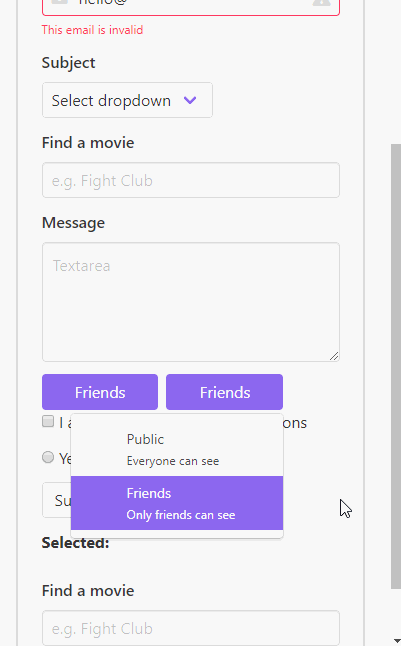Click the purple chevron in Subject dropdown
The width and height of the screenshot is (401, 646).
click(190, 100)
